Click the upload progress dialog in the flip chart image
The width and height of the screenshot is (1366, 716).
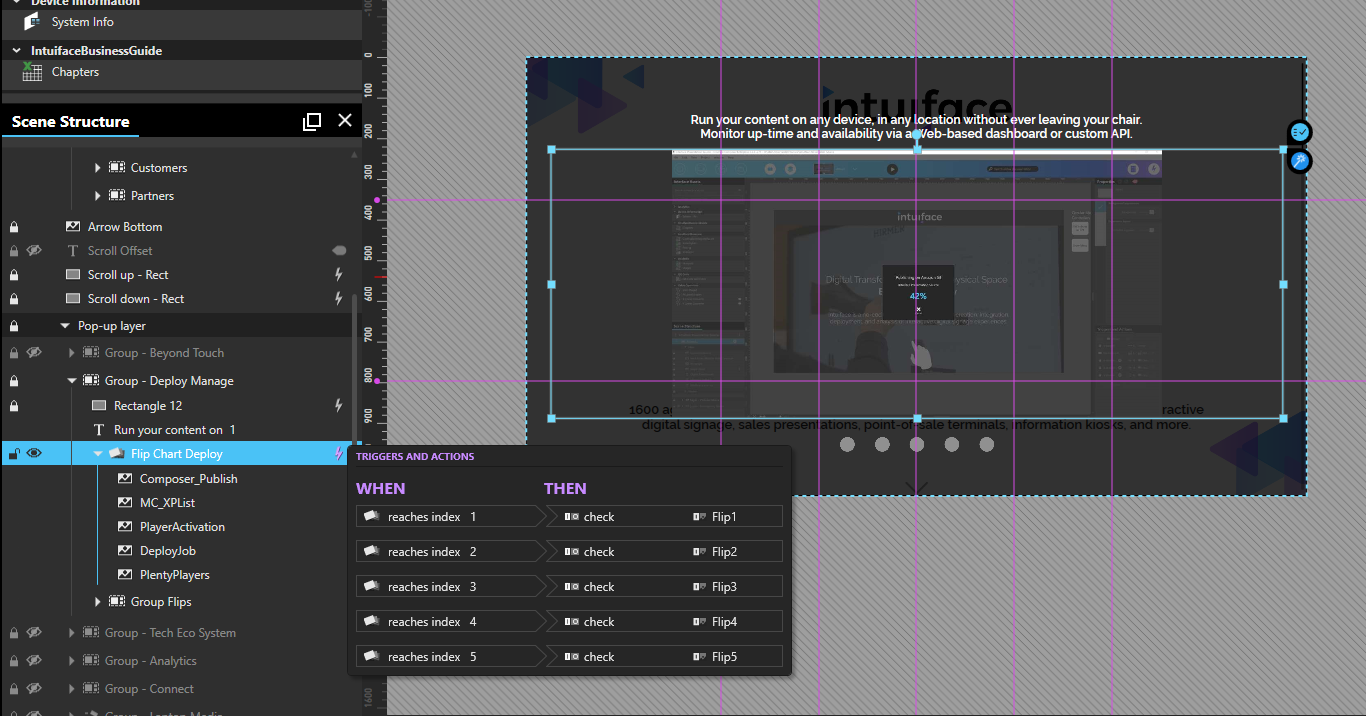pos(918,292)
